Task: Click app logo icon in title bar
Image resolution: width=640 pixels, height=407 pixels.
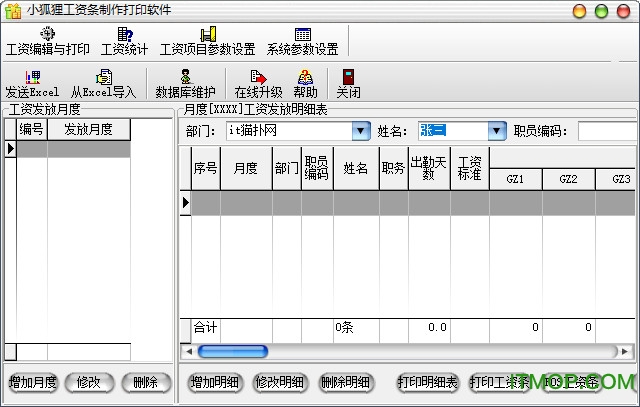Action: point(13,11)
